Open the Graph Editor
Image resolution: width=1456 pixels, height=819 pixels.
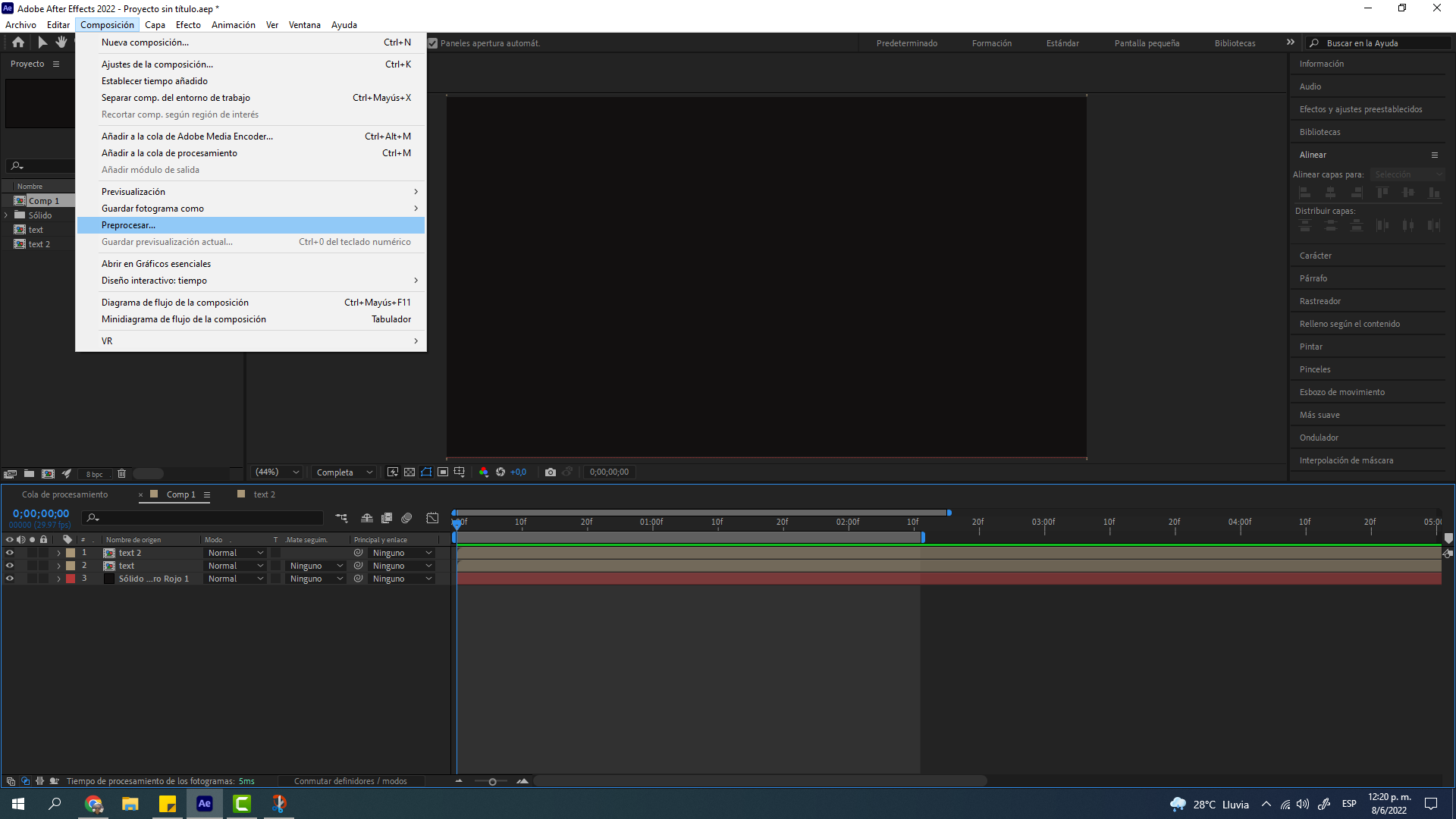click(x=432, y=518)
